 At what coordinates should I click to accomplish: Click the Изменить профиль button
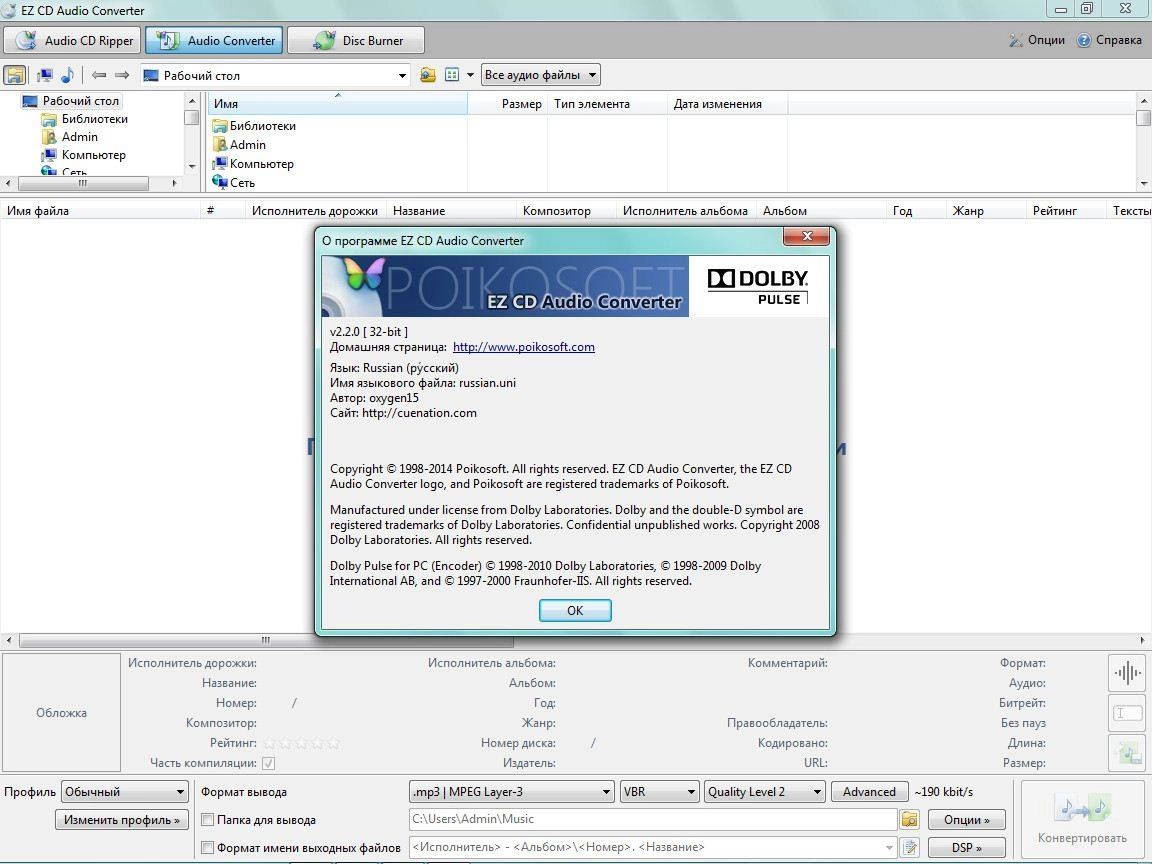(122, 820)
